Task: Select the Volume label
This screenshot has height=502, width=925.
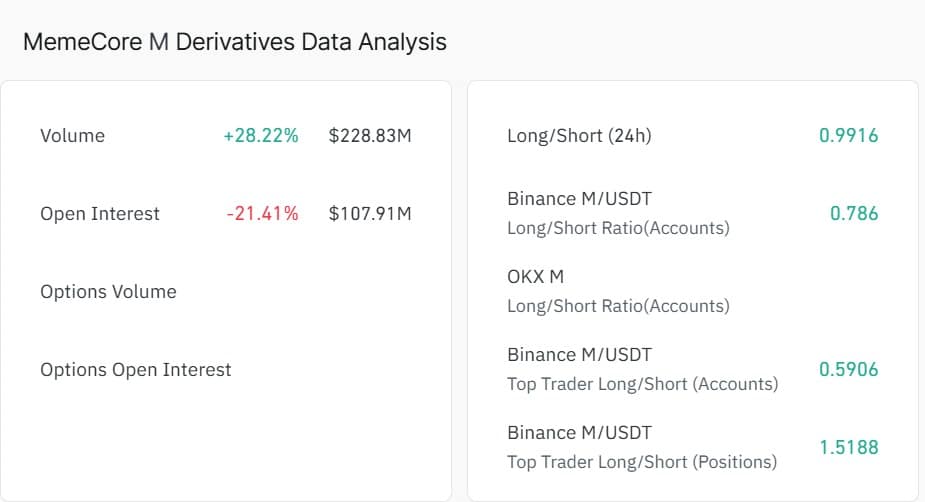Action: tap(72, 135)
